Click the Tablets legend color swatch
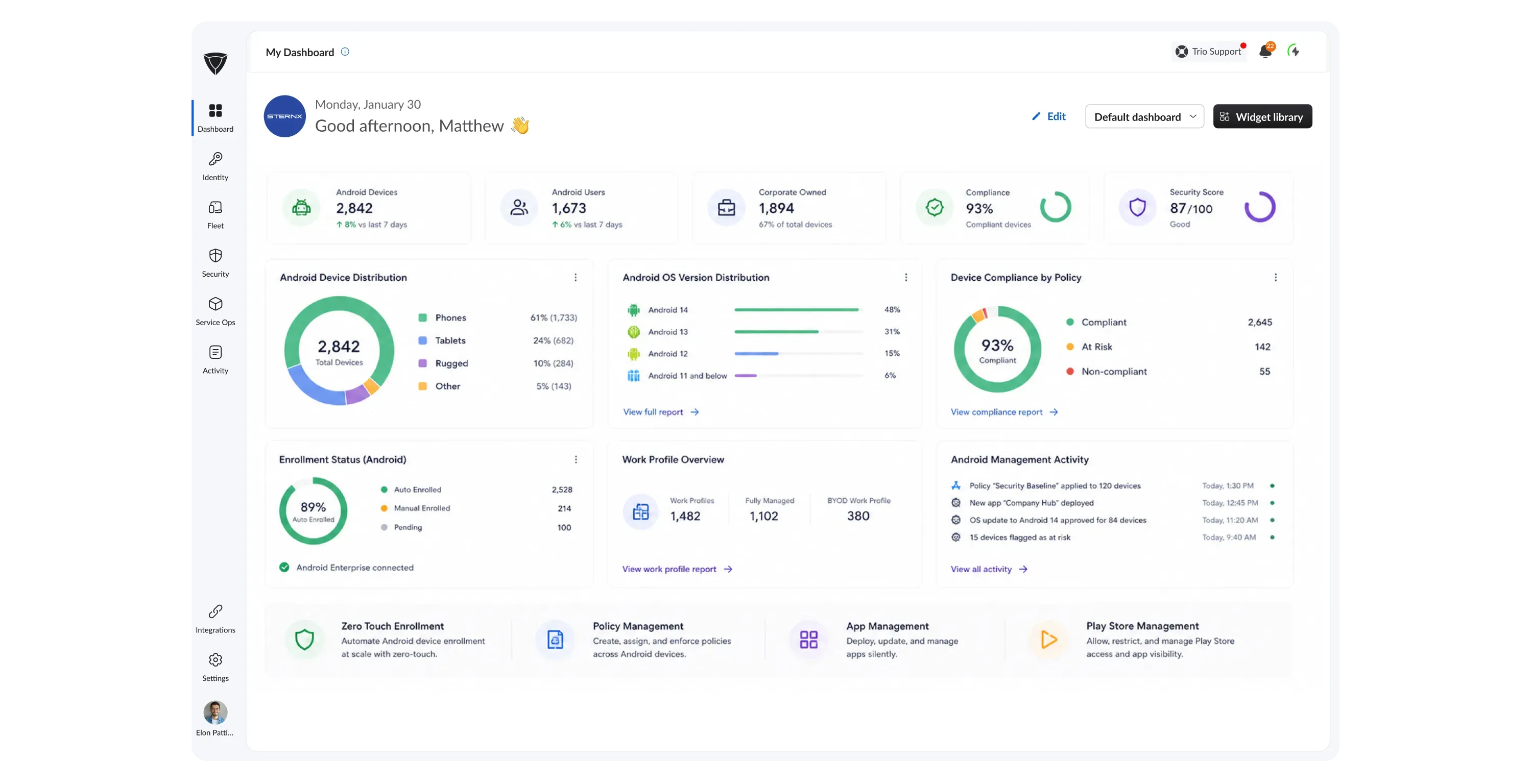Image resolution: width=1532 pixels, height=784 pixels. [x=422, y=340]
